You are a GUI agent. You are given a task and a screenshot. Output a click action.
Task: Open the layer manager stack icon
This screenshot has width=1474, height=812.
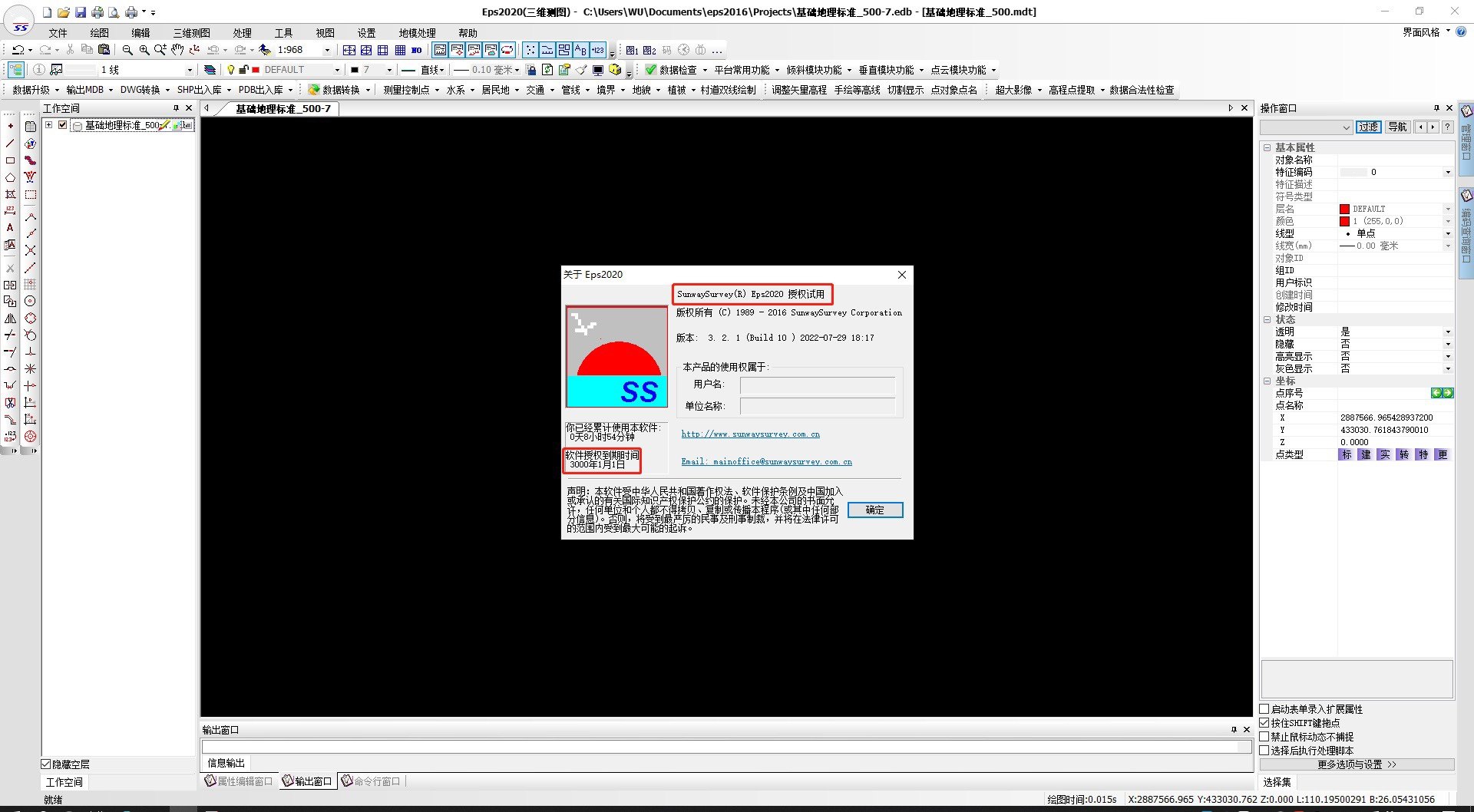tap(210, 70)
